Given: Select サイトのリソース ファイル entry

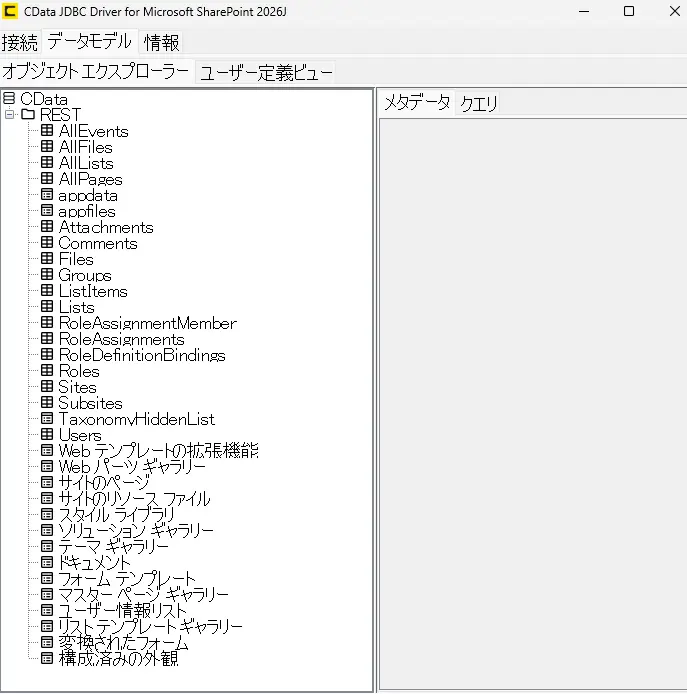Looking at the screenshot, I should click(134, 498).
